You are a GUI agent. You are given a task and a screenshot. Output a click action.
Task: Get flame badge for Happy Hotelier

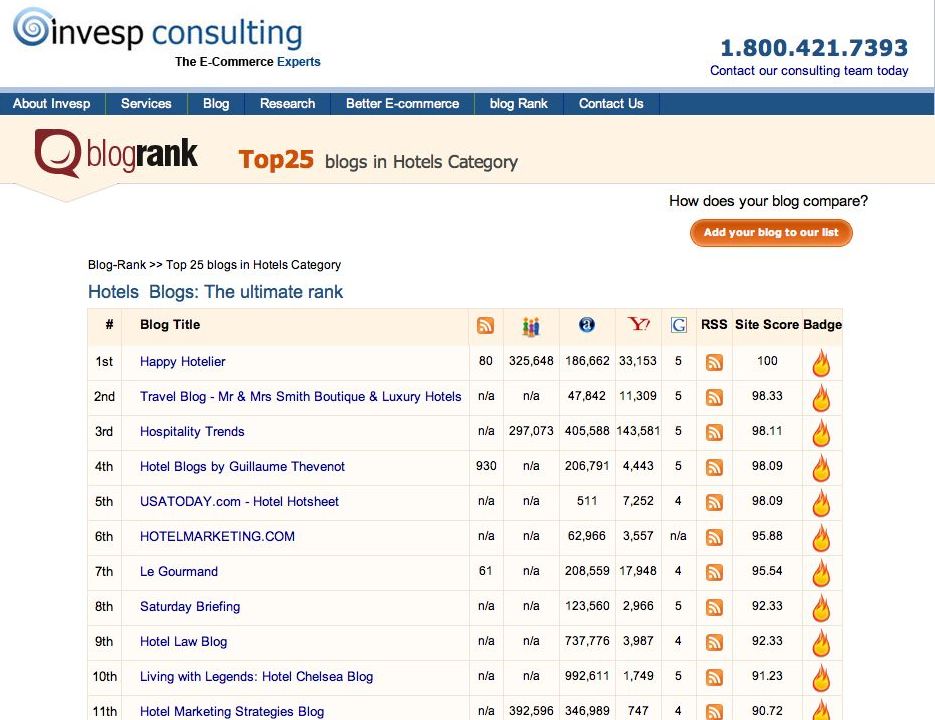point(821,363)
